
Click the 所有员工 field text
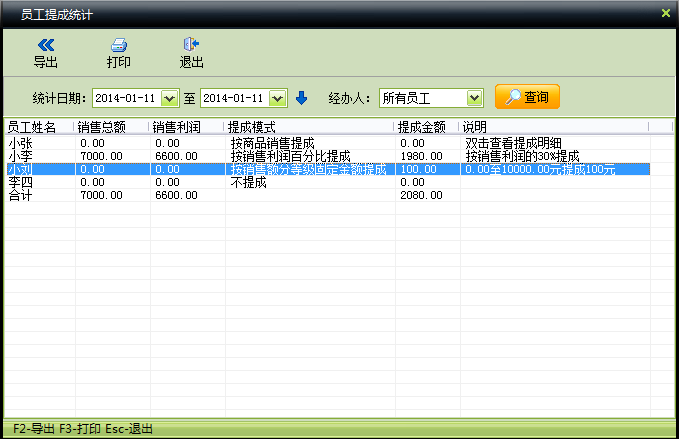coord(406,98)
